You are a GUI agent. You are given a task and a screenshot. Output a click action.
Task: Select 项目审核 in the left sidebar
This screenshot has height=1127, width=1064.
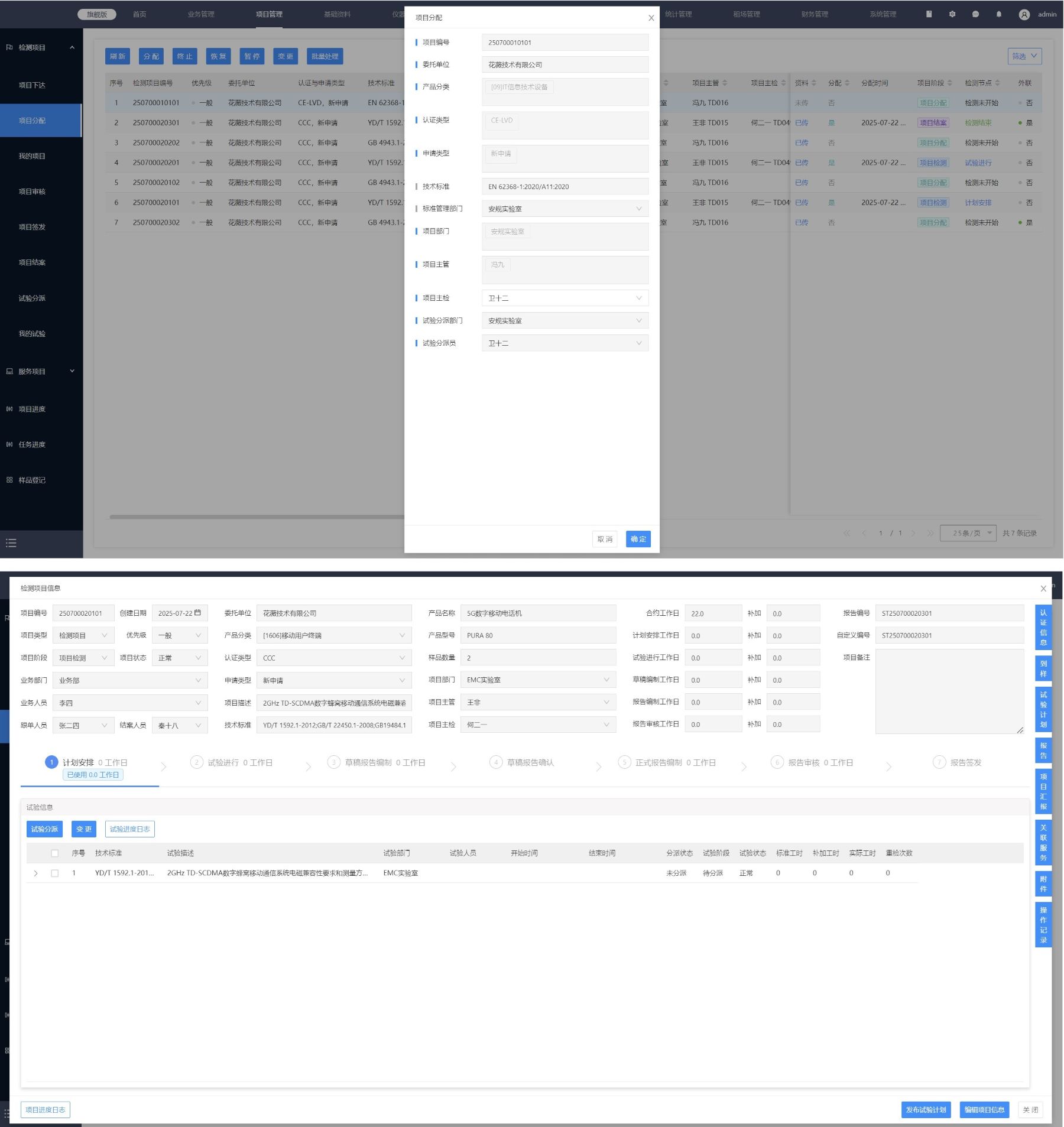[32, 191]
